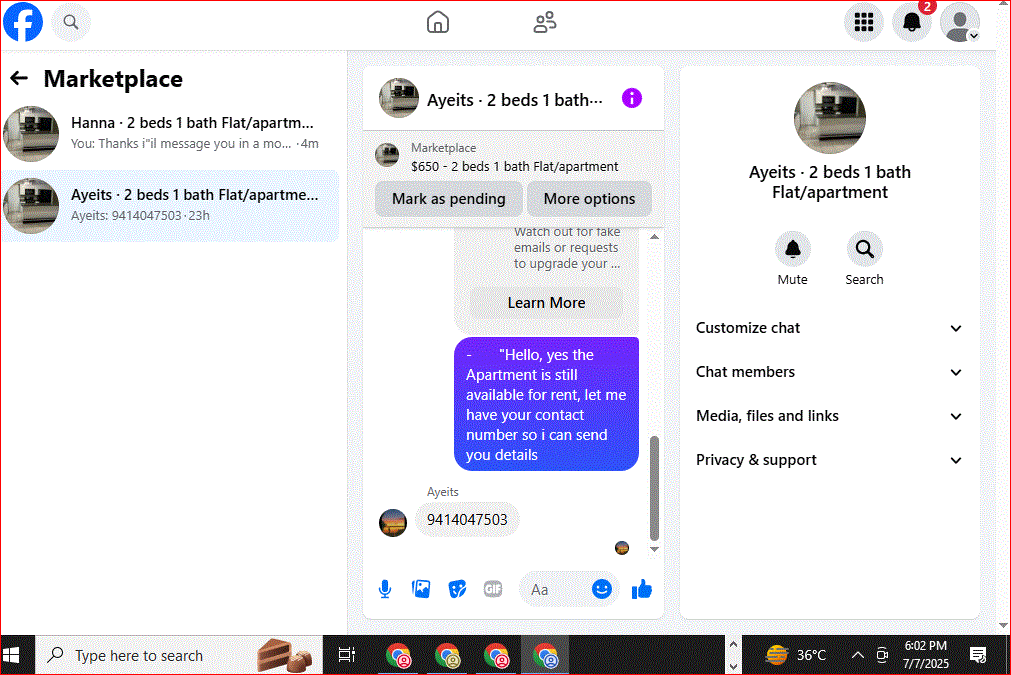Open the 36°C weather widget

click(x=796, y=656)
